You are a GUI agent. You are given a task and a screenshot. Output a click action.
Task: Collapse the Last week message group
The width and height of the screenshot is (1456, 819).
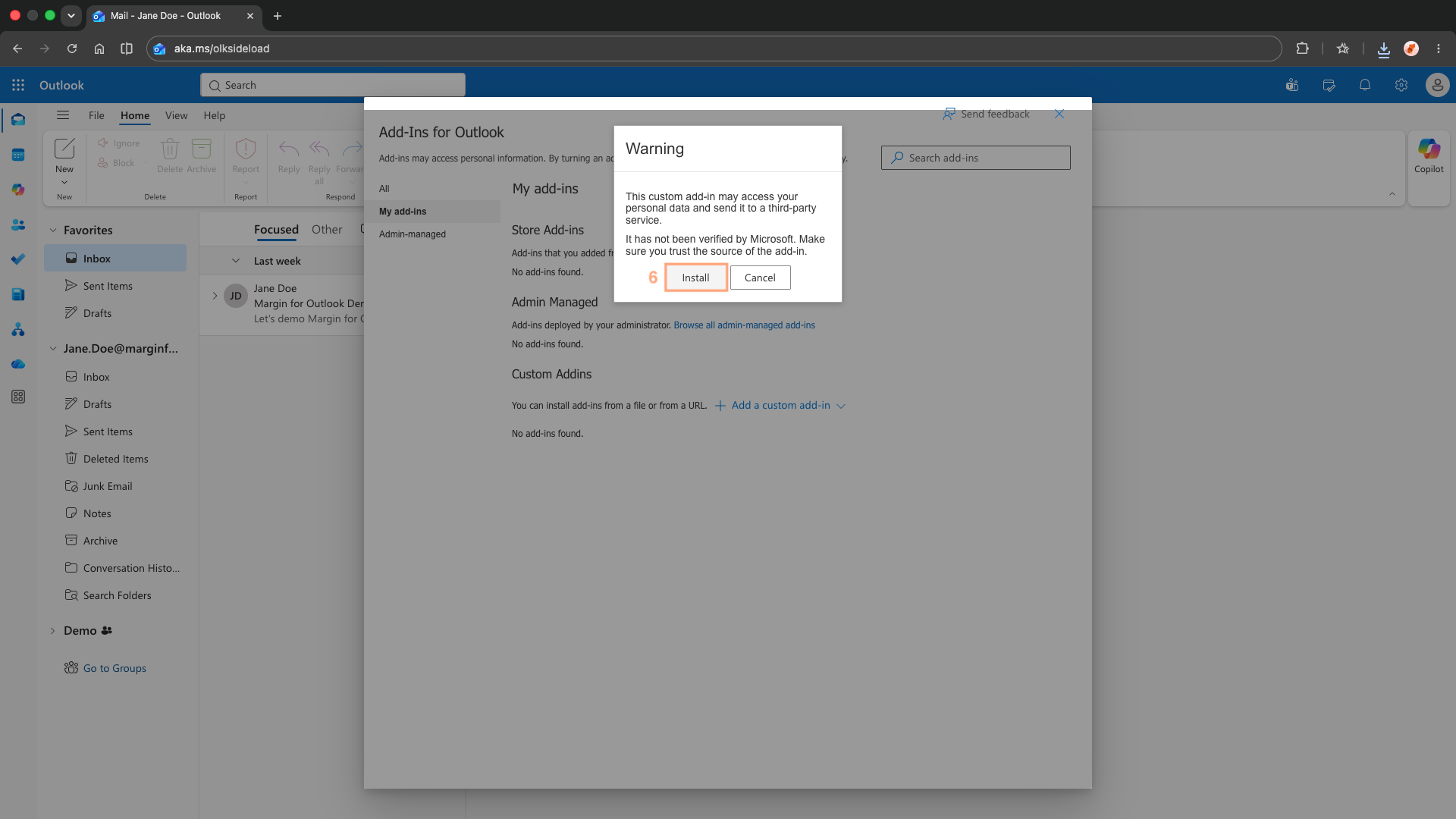[x=236, y=261]
